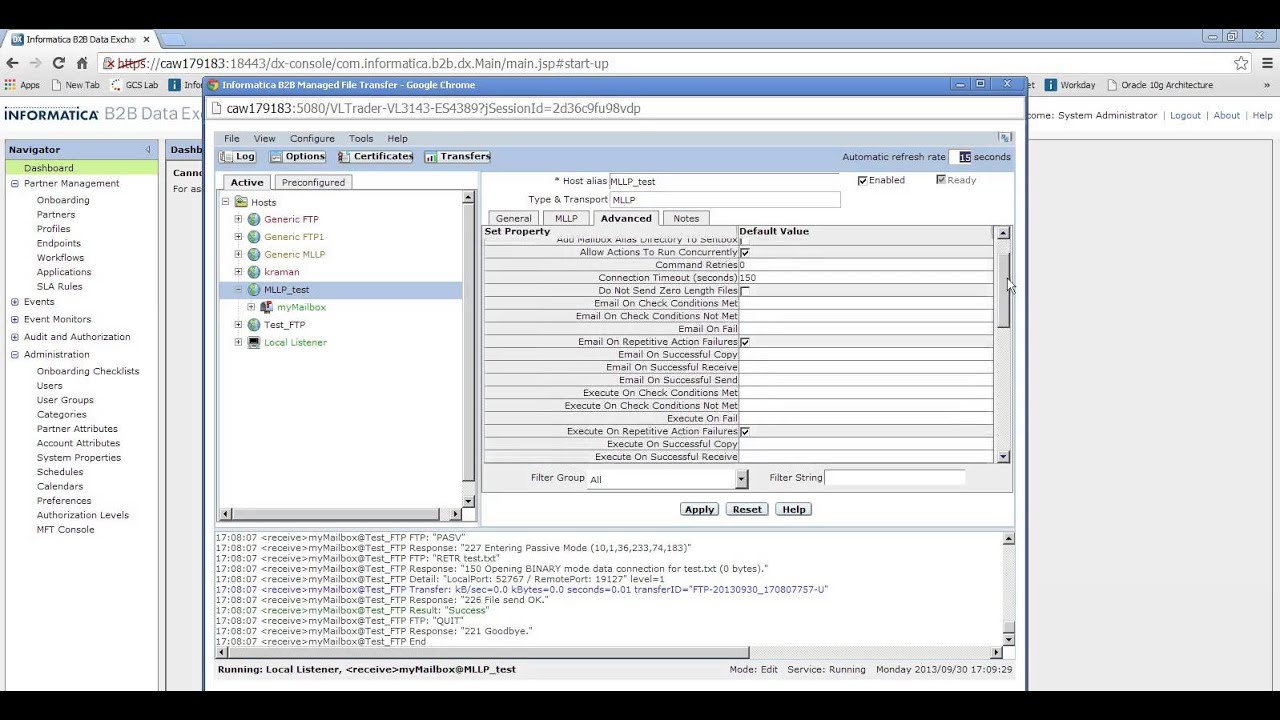Open MFT Console in Navigator
The image size is (1280, 720).
[66, 530]
